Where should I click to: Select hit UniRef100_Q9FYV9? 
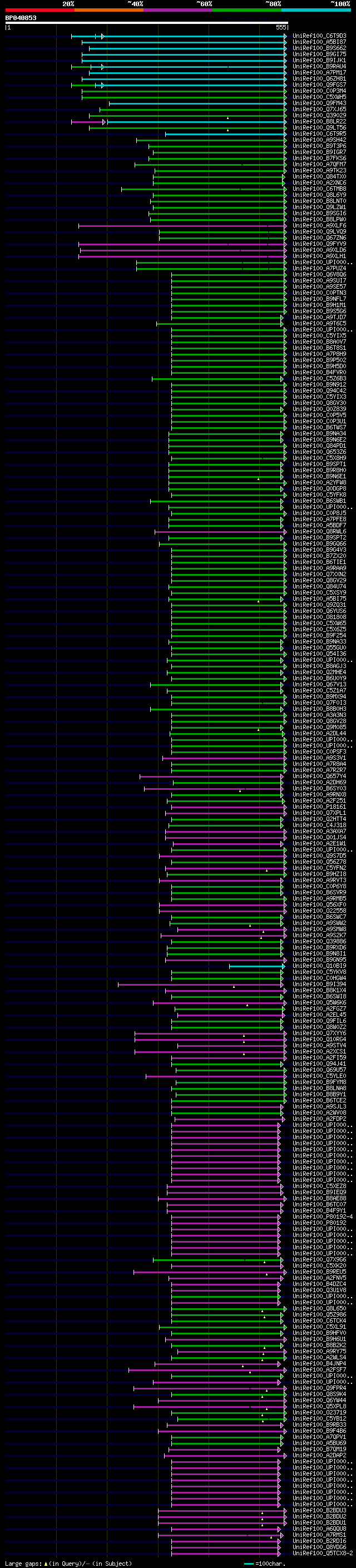tap(319, 244)
